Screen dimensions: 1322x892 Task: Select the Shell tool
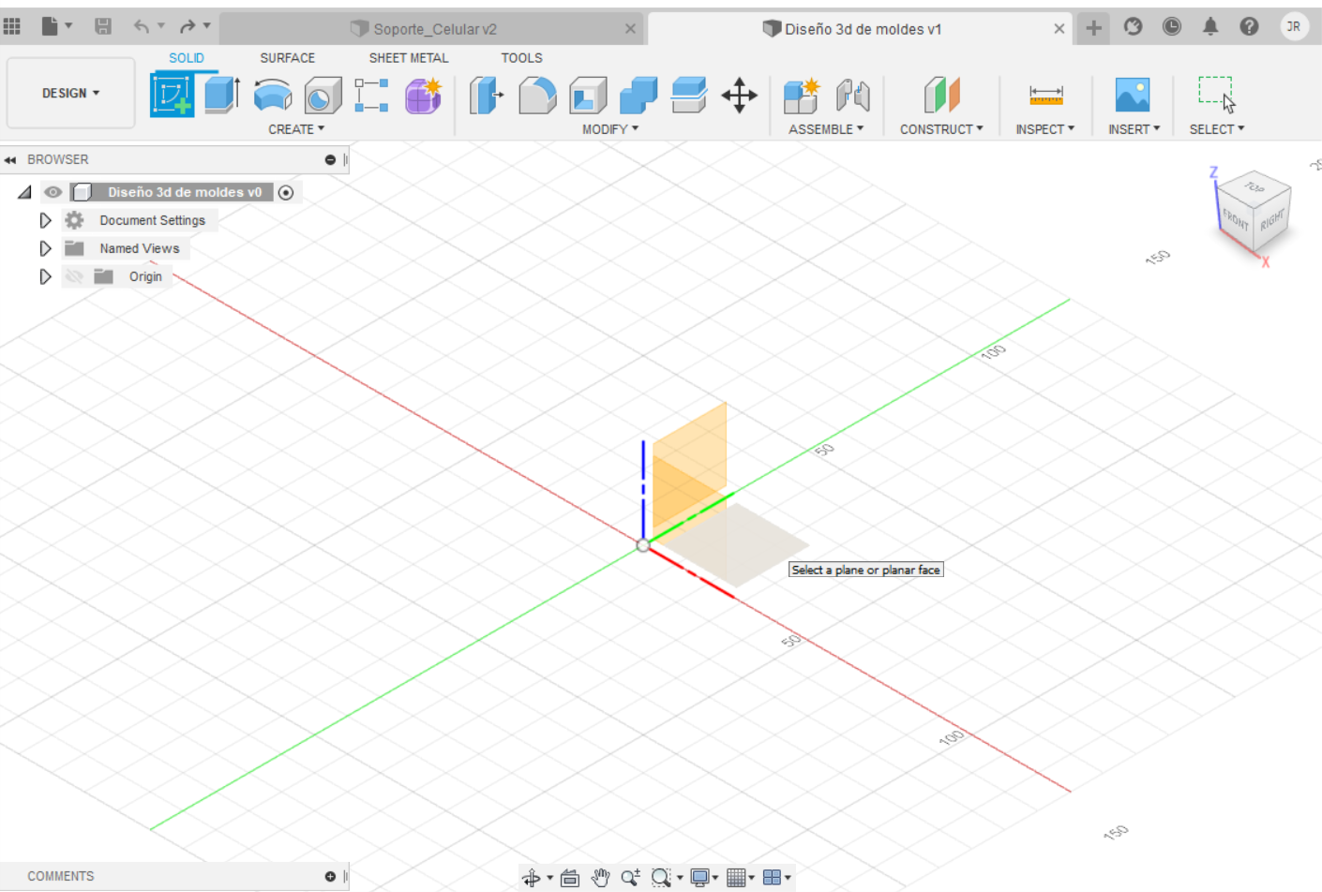[588, 96]
